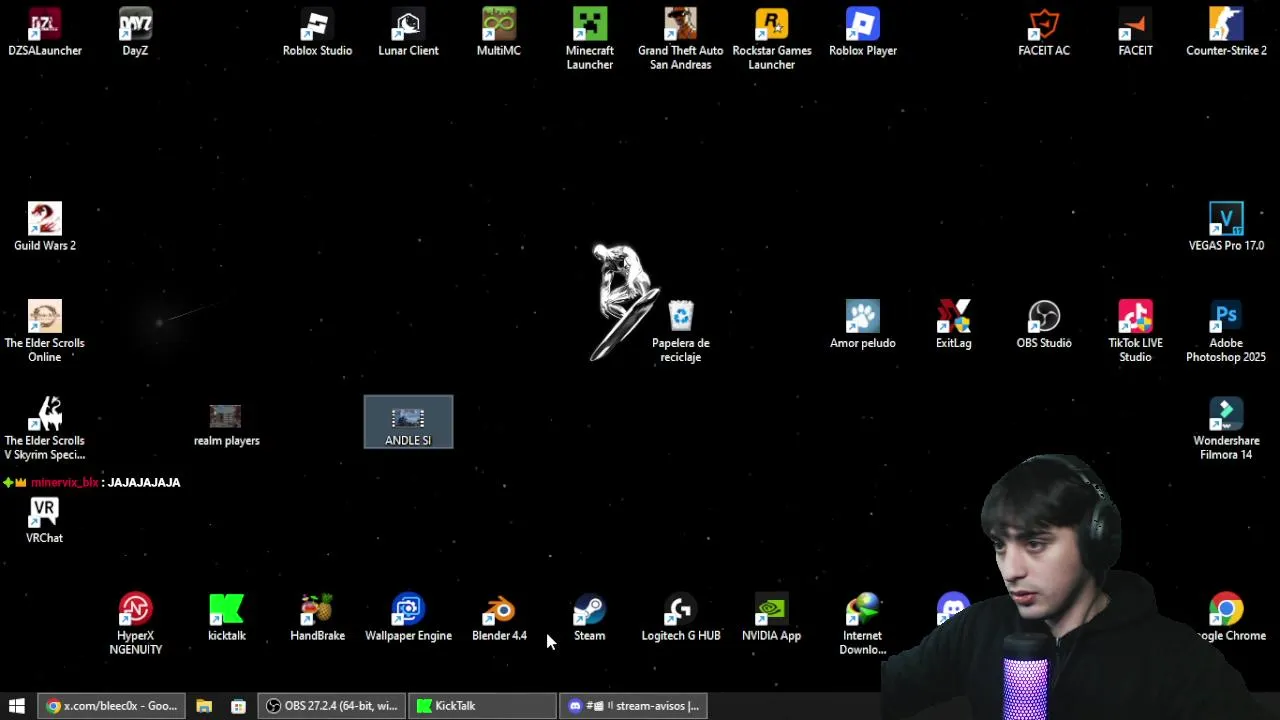Open Logitech G HUB shortcut
Viewport: 1280px width, 720px height.
[680, 618]
